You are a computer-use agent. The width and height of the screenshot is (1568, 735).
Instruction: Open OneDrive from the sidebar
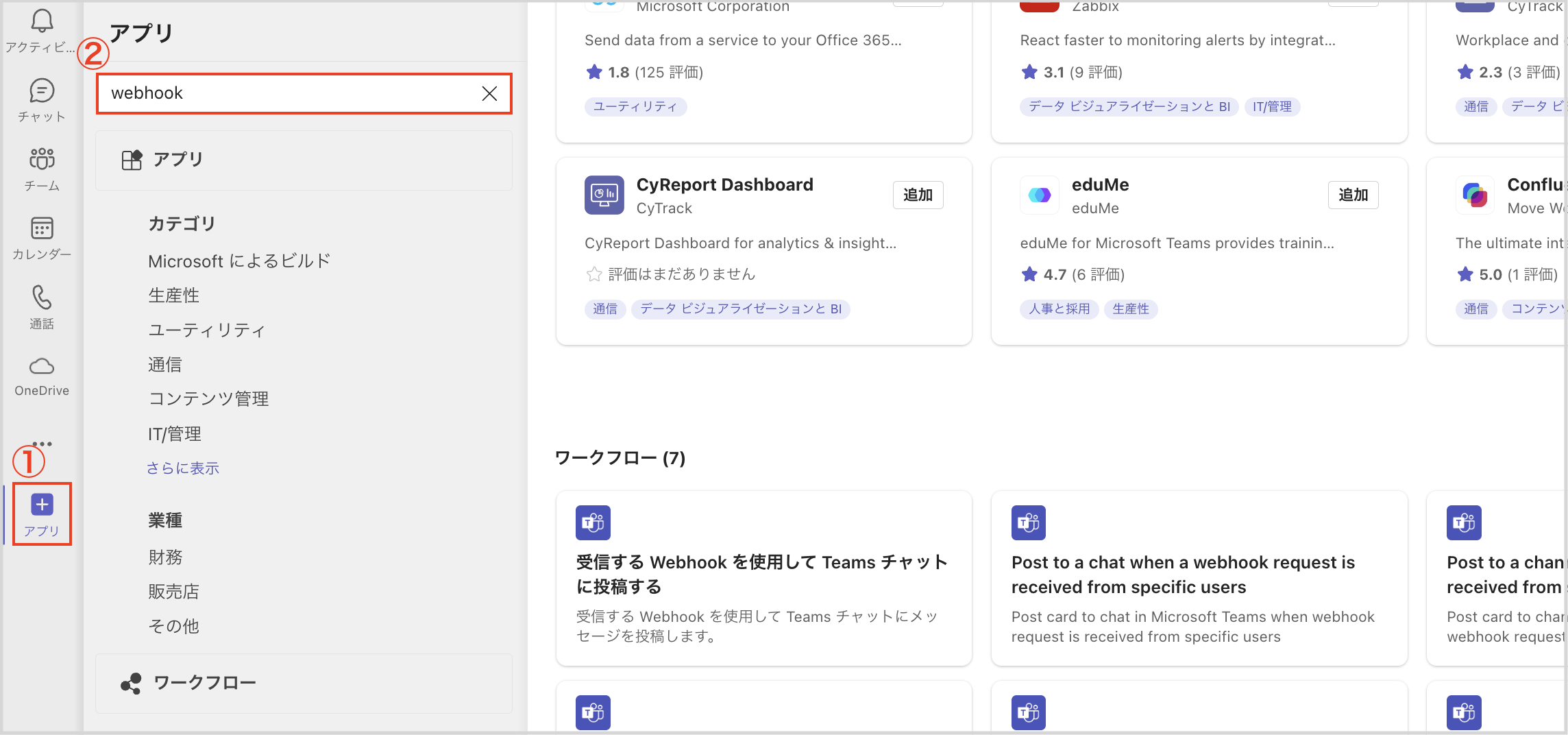coord(42,374)
